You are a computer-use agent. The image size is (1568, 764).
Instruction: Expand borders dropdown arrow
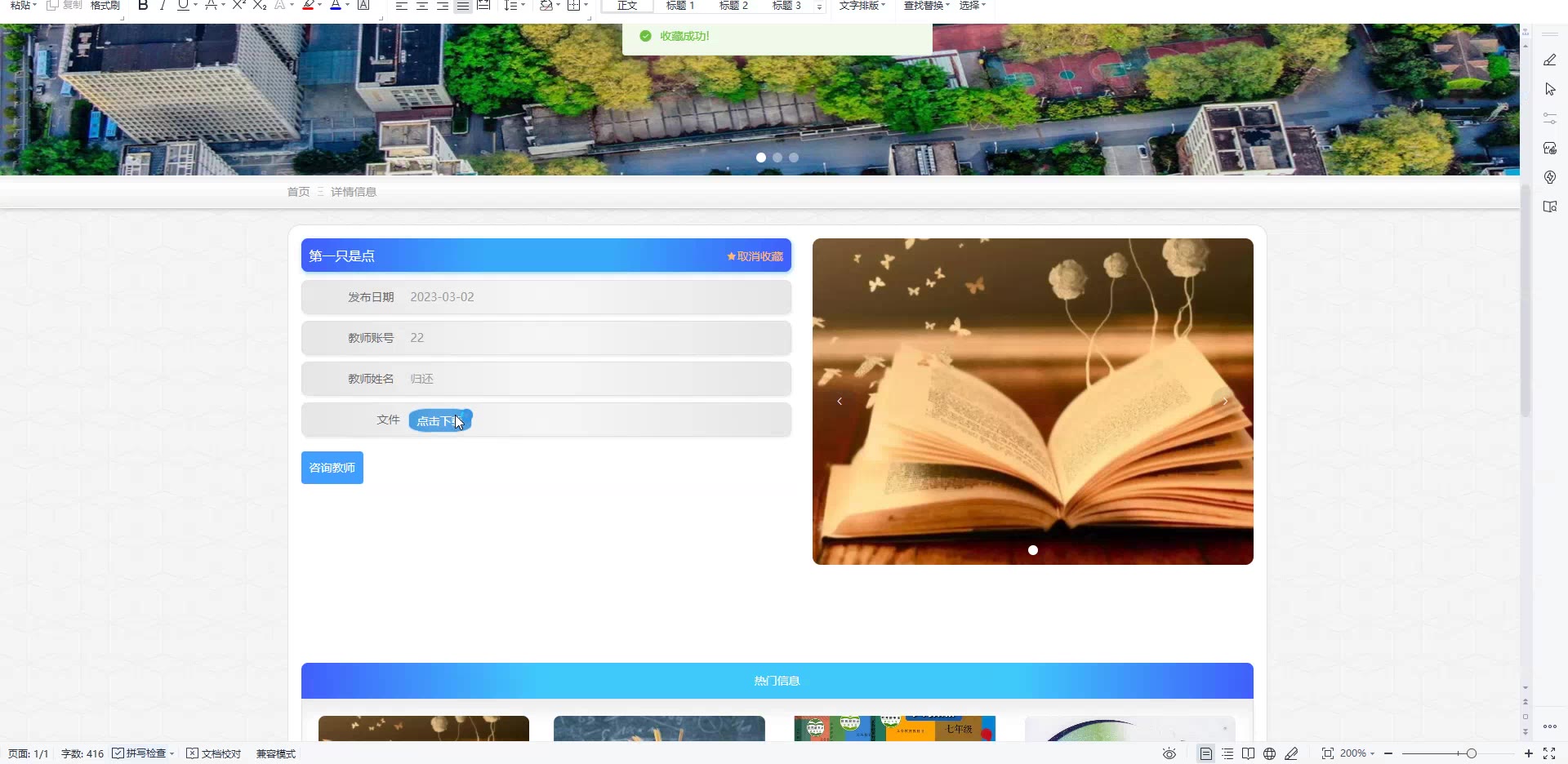click(586, 5)
